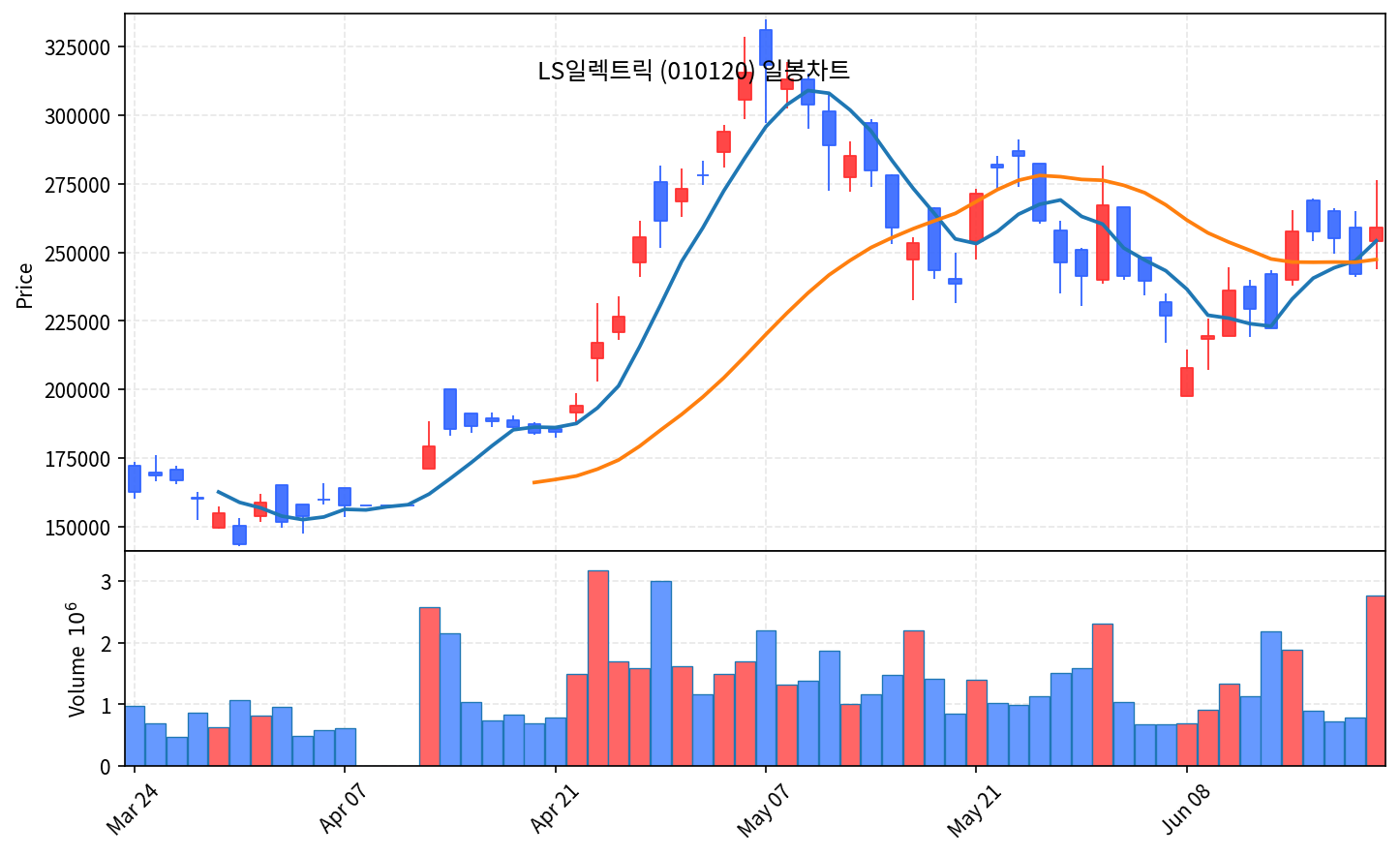The width and height of the screenshot is (1400, 856).
Task: Pick the Jun 08 date label
Action: point(1185,810)
